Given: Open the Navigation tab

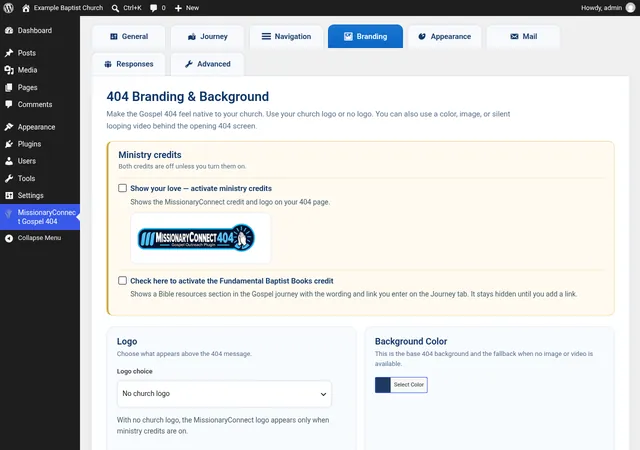Looking at the screenshot, I should [x=286, y=37].
